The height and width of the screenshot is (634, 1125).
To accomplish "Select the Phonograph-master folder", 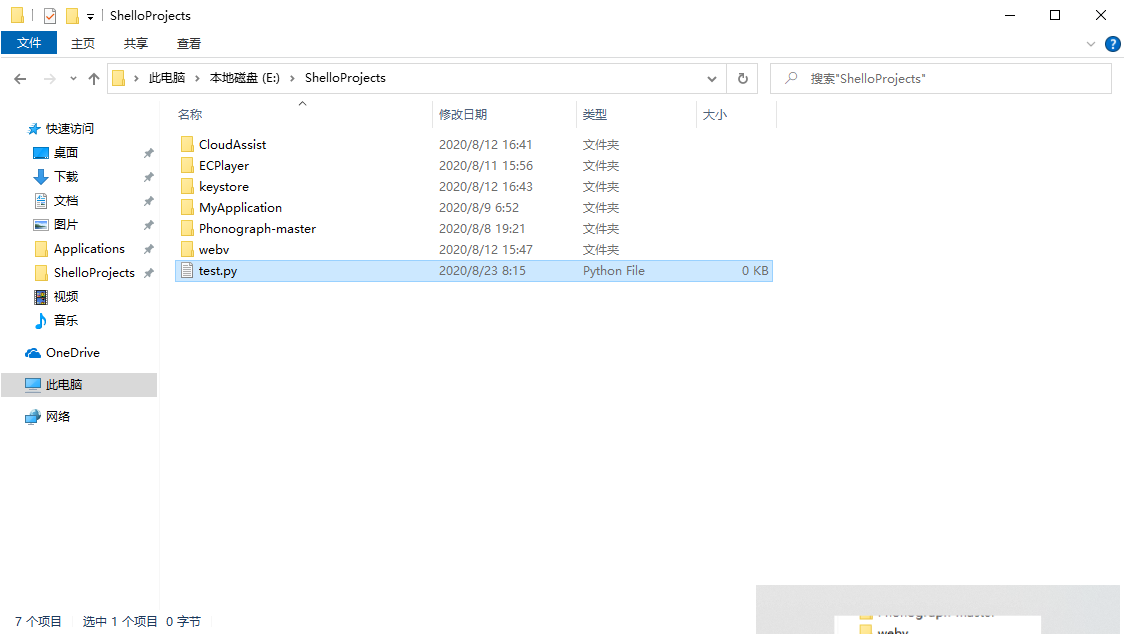I will point(257,228).
